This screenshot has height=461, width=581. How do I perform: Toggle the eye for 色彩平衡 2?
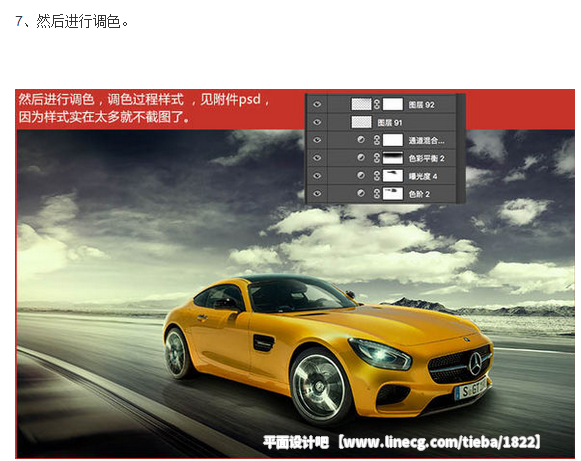(x=317, y=158)
